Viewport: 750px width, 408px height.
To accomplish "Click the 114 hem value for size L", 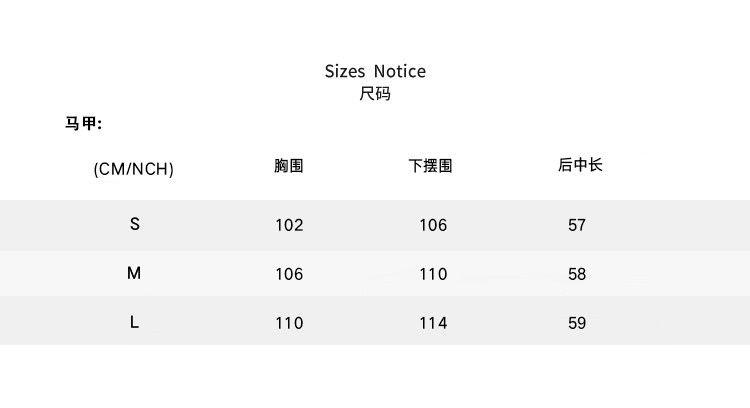I will click(x=433, y=323).
